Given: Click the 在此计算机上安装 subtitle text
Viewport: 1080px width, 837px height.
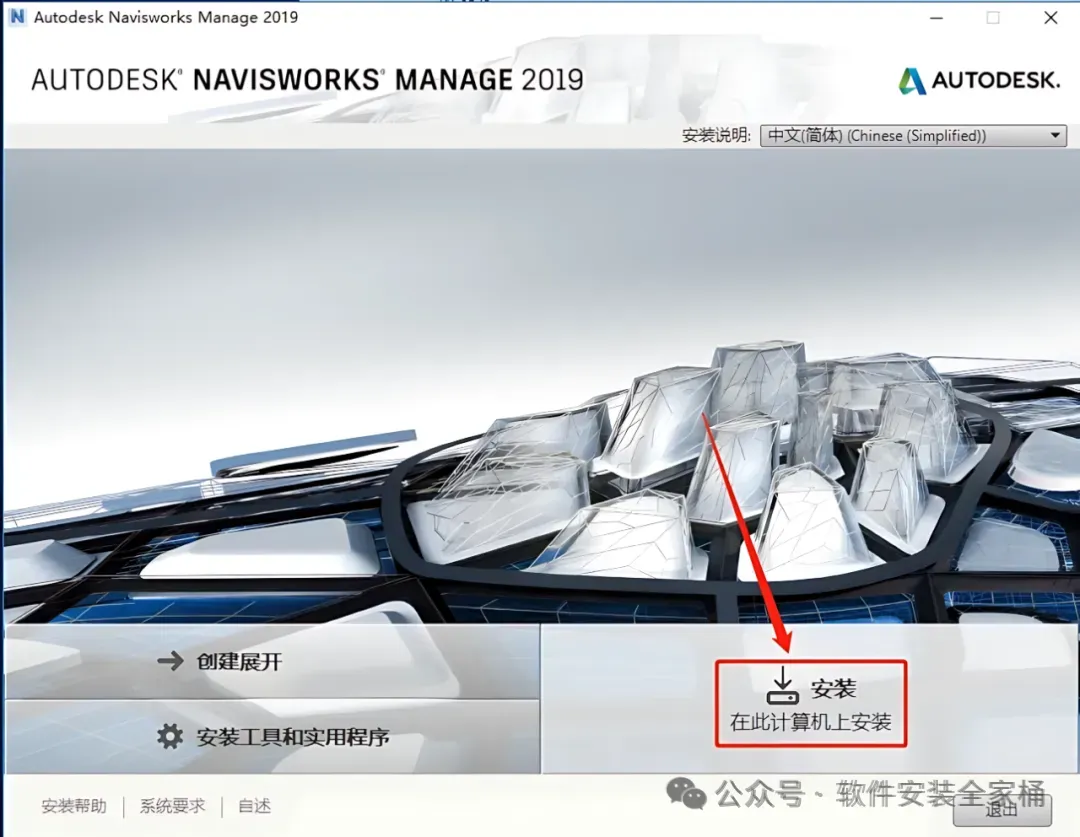Looking at the screenshot, I should 811,722.
